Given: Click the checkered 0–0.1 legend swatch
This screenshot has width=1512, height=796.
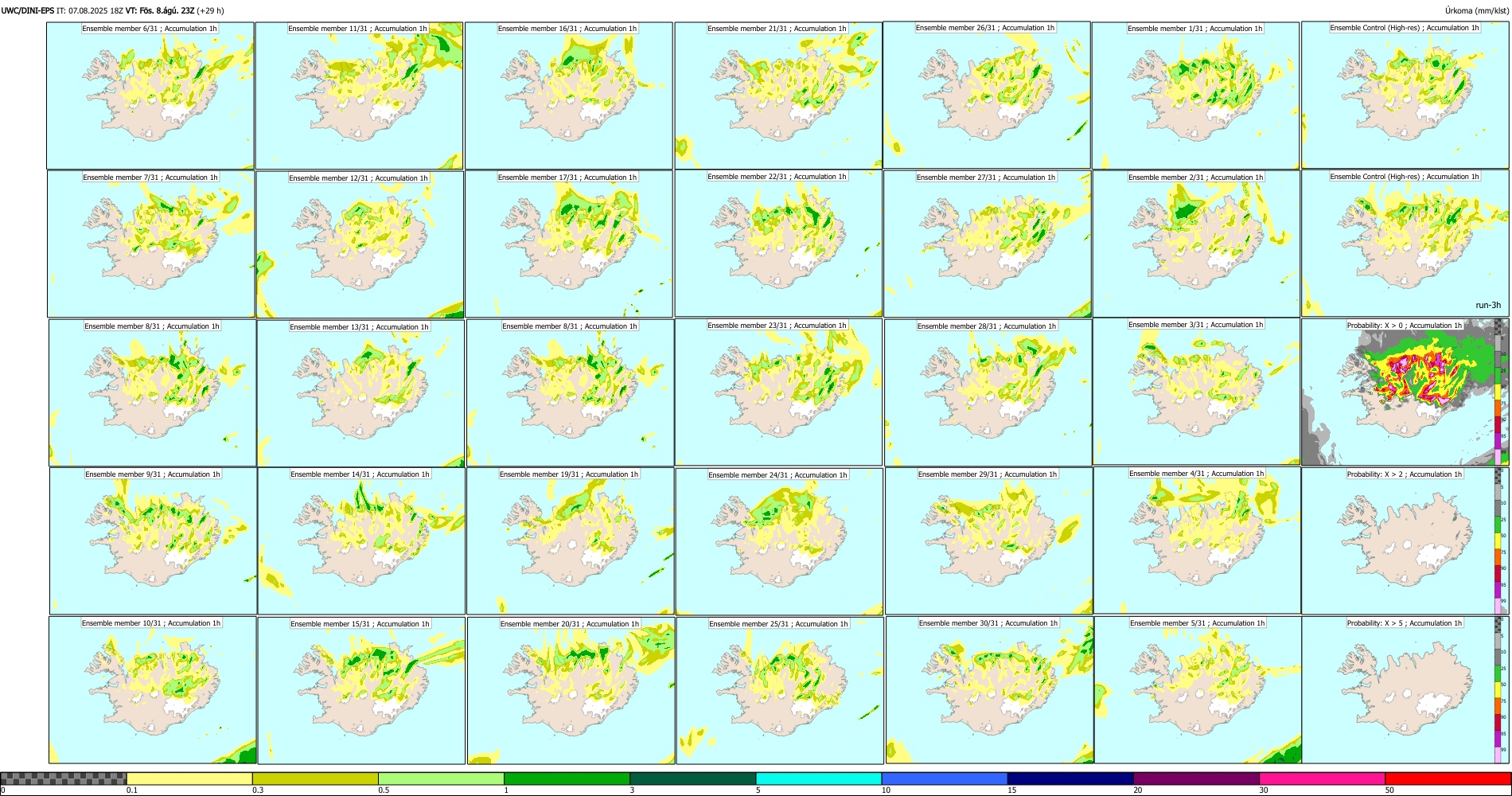Looking at the screenshot, I should click(x=64, y=778).
